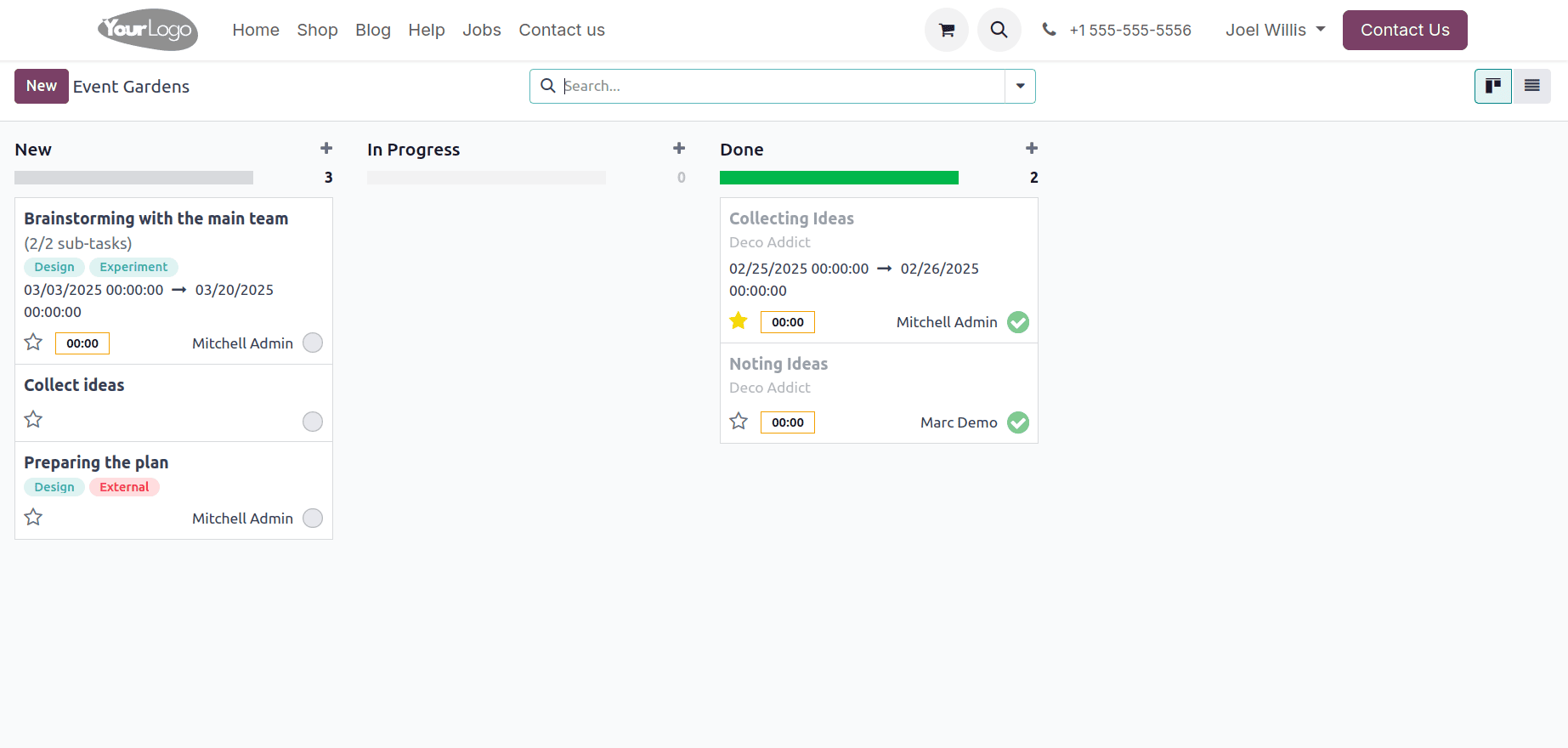Add a task in the In Progress column
1568x748 pixels.
679,149
